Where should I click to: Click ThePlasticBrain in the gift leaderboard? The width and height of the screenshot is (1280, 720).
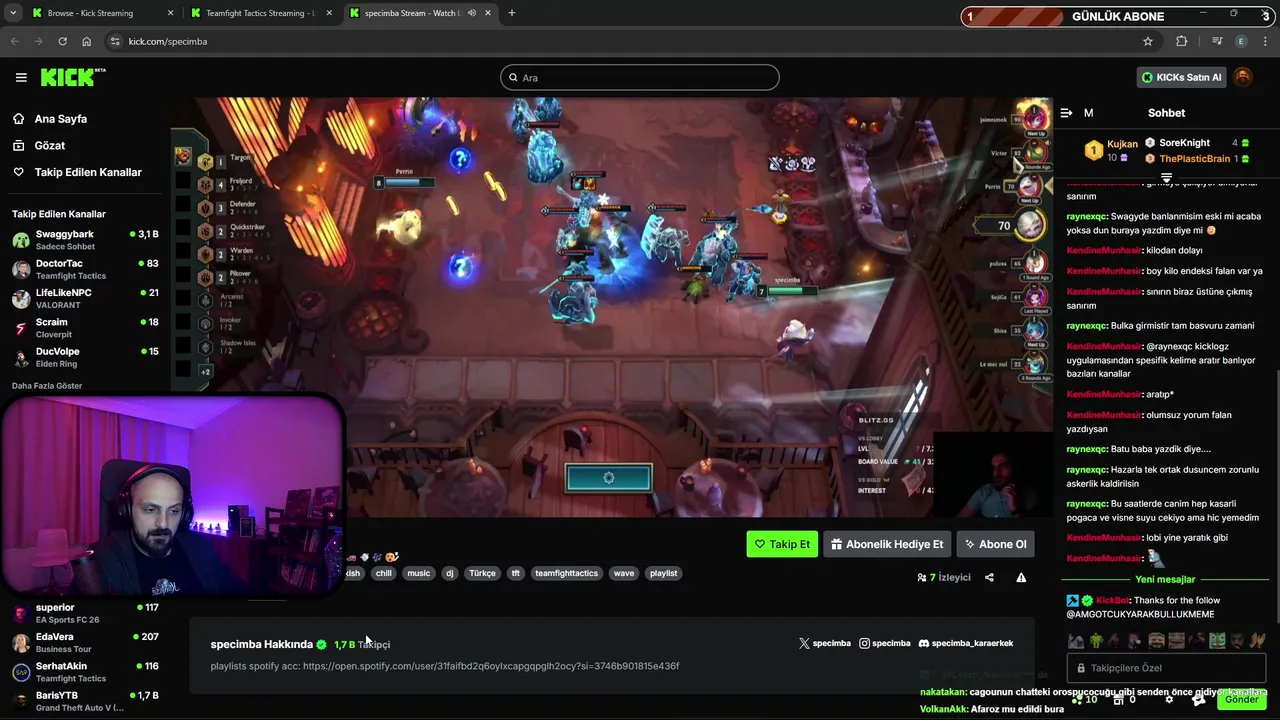[1194, 158]
